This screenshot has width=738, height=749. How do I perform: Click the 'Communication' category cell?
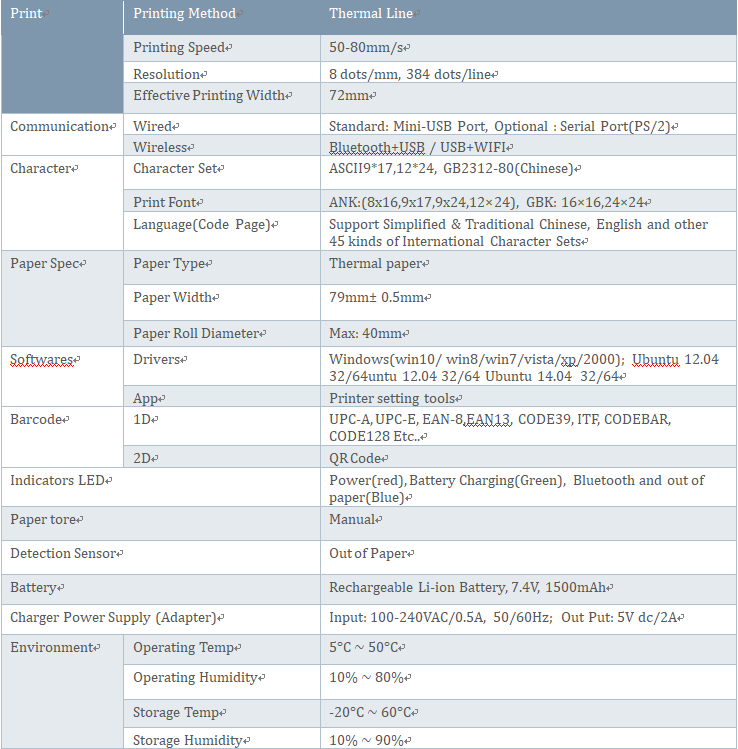point(62,135)
